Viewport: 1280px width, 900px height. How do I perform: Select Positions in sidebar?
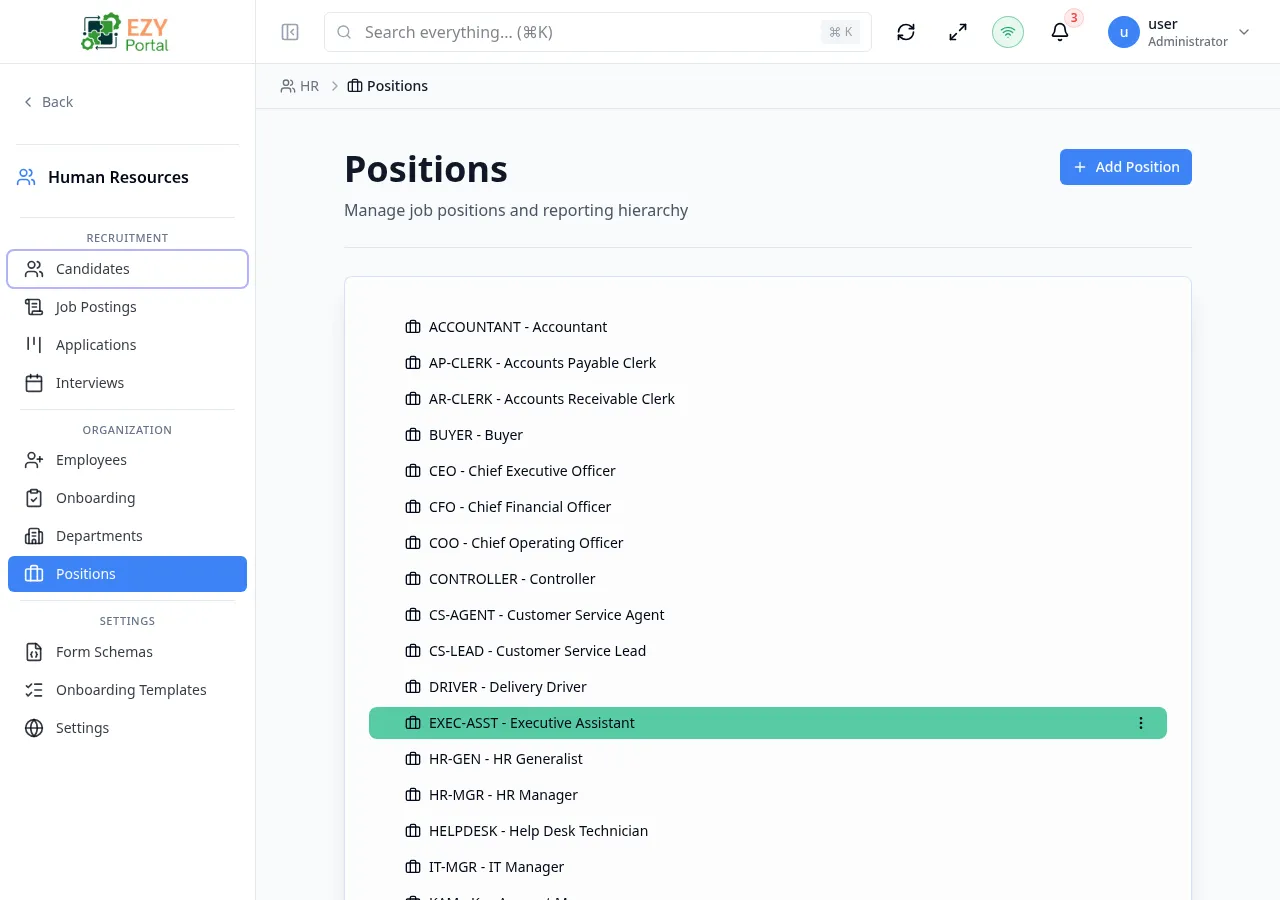click(x=127, y=574)
